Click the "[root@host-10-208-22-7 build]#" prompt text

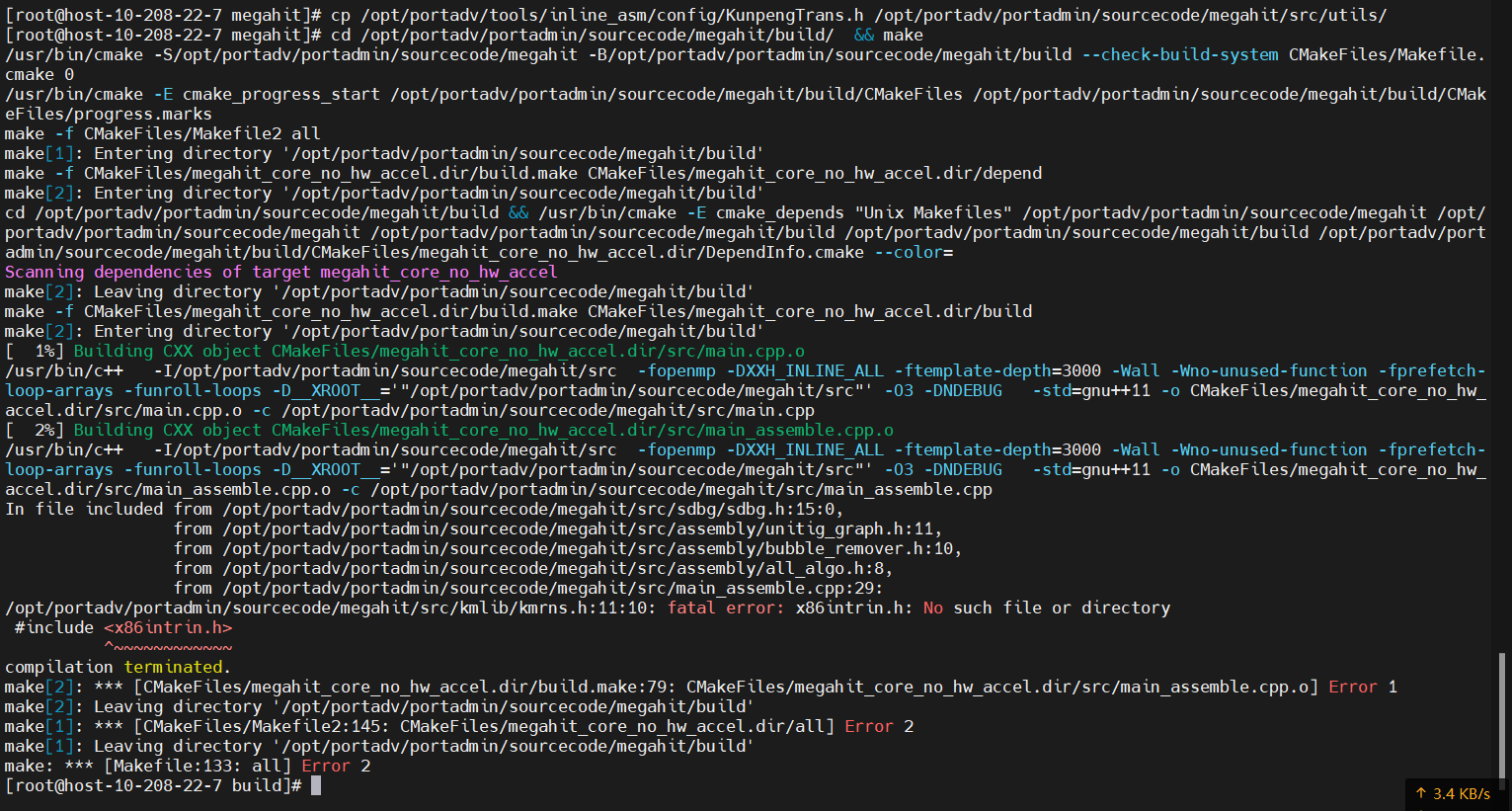point(153,785)
